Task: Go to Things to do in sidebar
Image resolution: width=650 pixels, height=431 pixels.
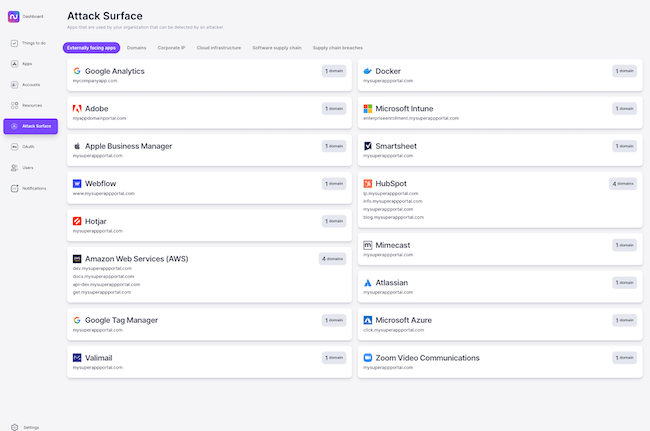Action: coord(30,43)
